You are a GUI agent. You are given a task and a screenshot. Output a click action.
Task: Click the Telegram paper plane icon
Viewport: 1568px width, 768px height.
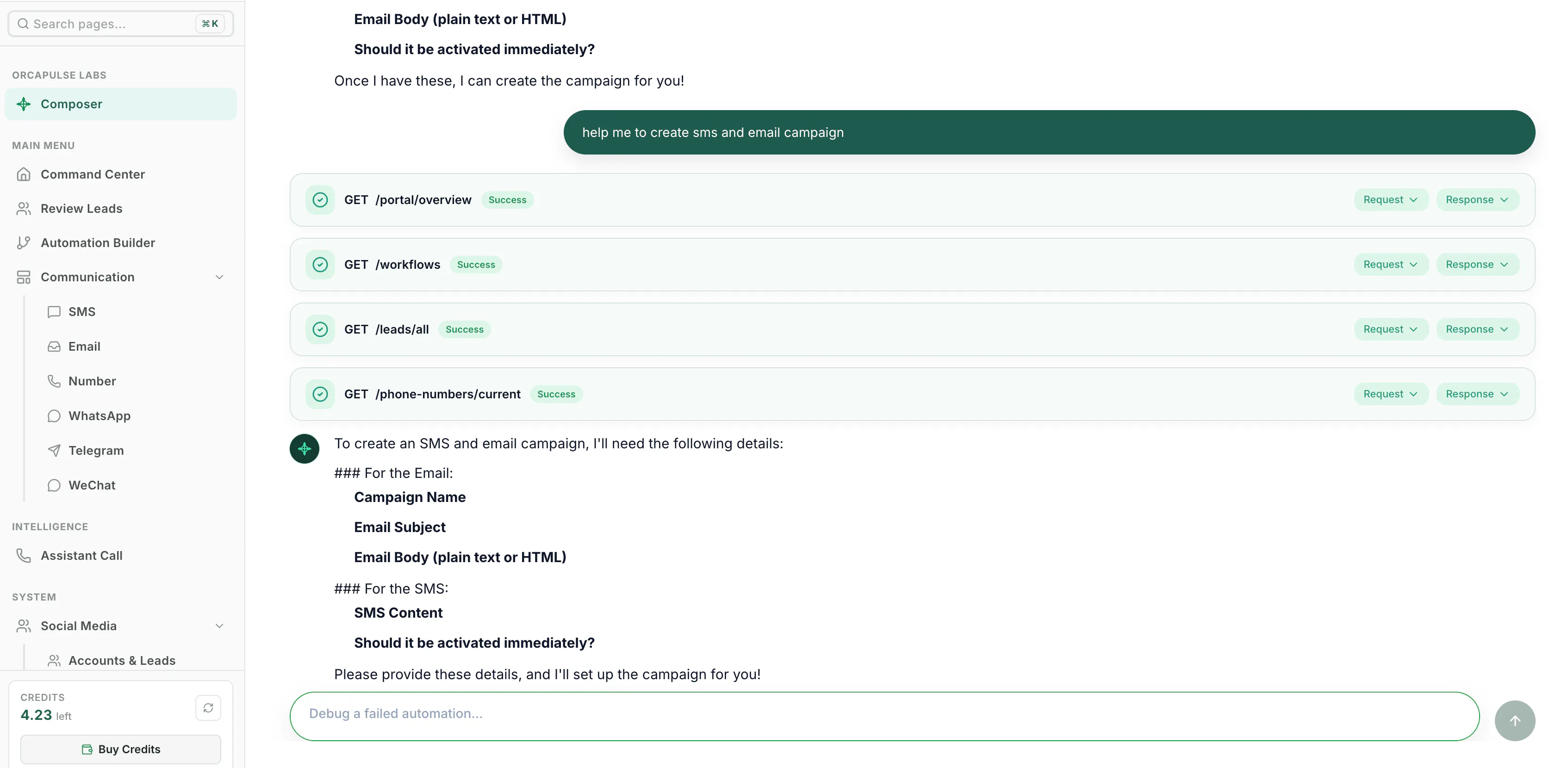[54, 450]
